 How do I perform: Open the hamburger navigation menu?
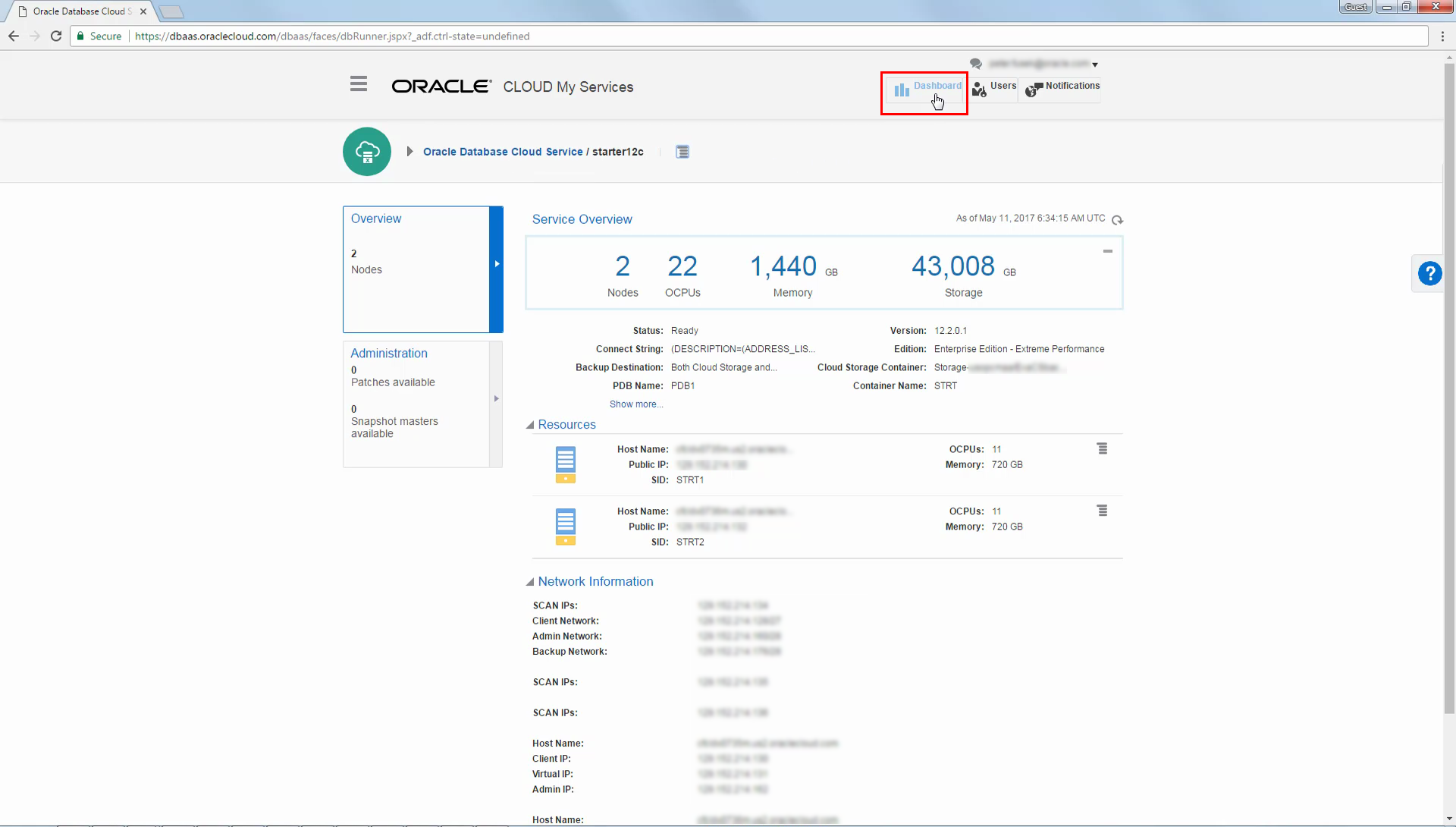(359, 84)
